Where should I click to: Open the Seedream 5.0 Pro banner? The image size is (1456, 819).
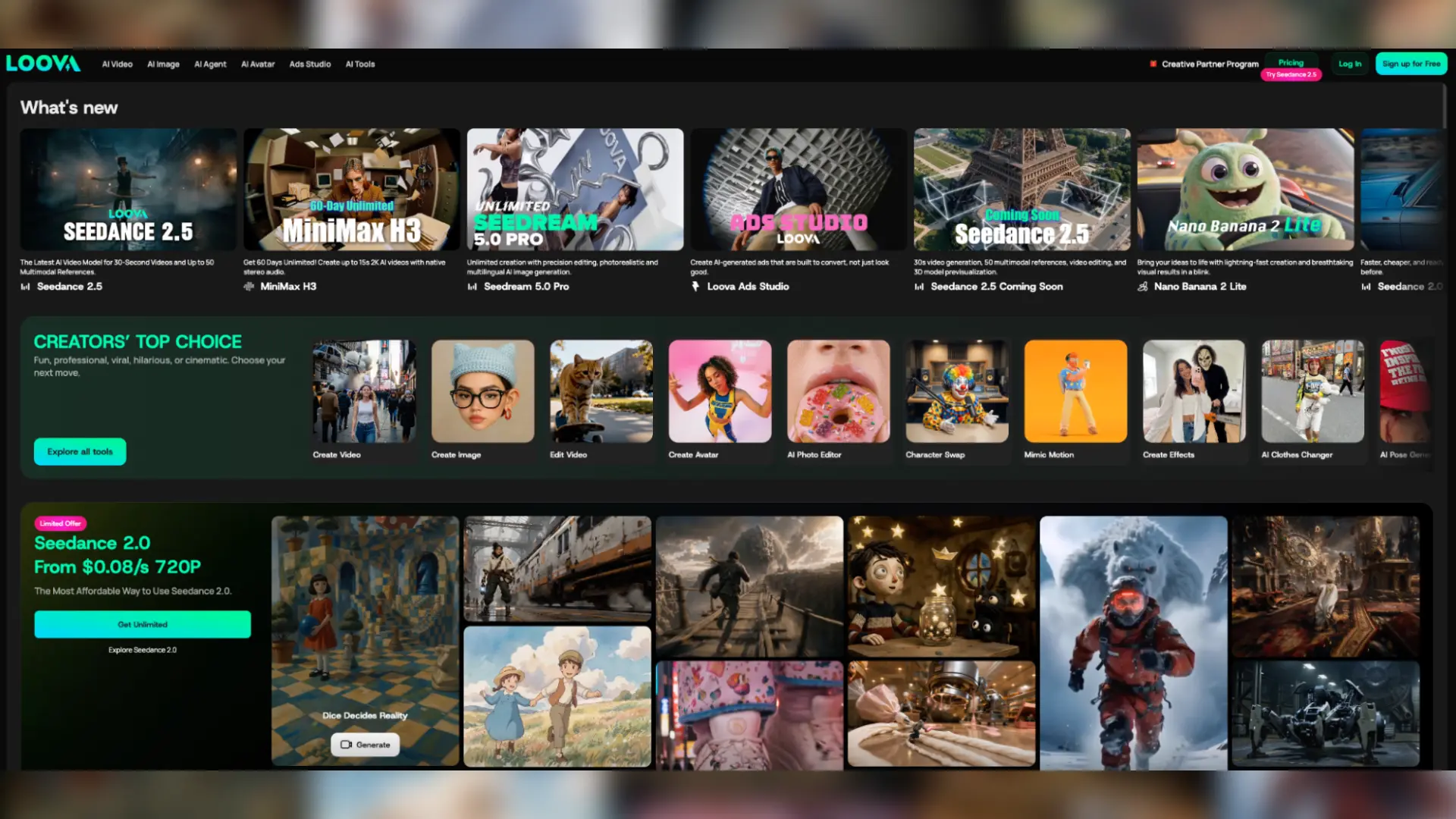click(x=575, y=189)
